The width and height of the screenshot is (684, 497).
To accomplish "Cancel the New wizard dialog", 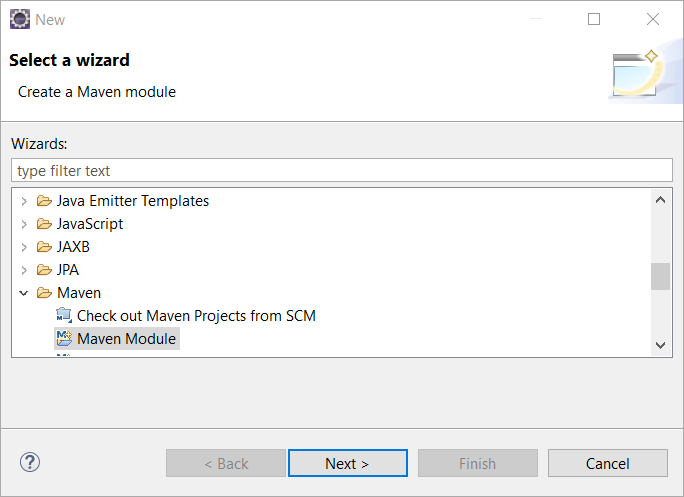I will pyautogui.click(x=607, y=463).
